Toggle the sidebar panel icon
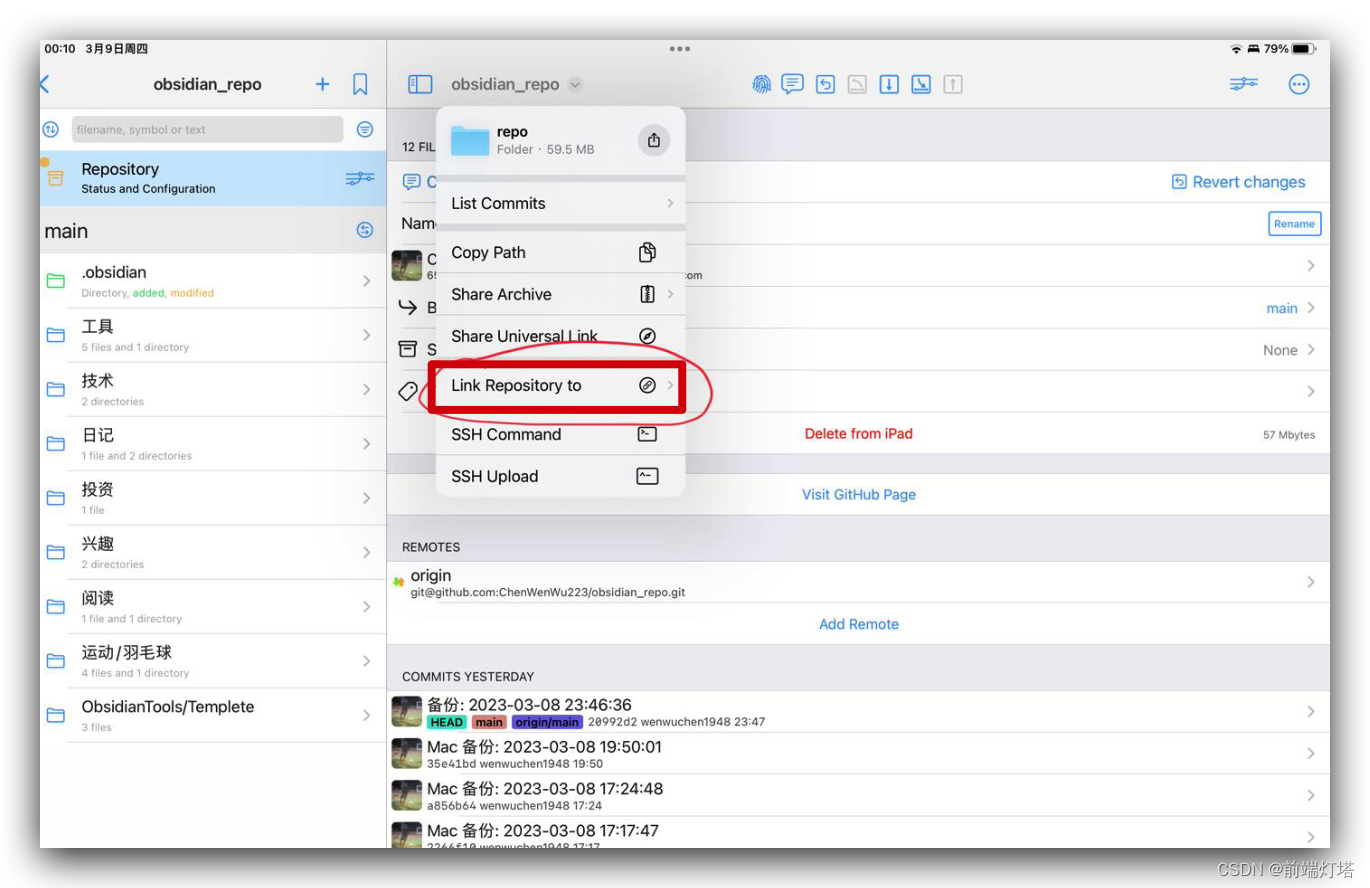 420,85
